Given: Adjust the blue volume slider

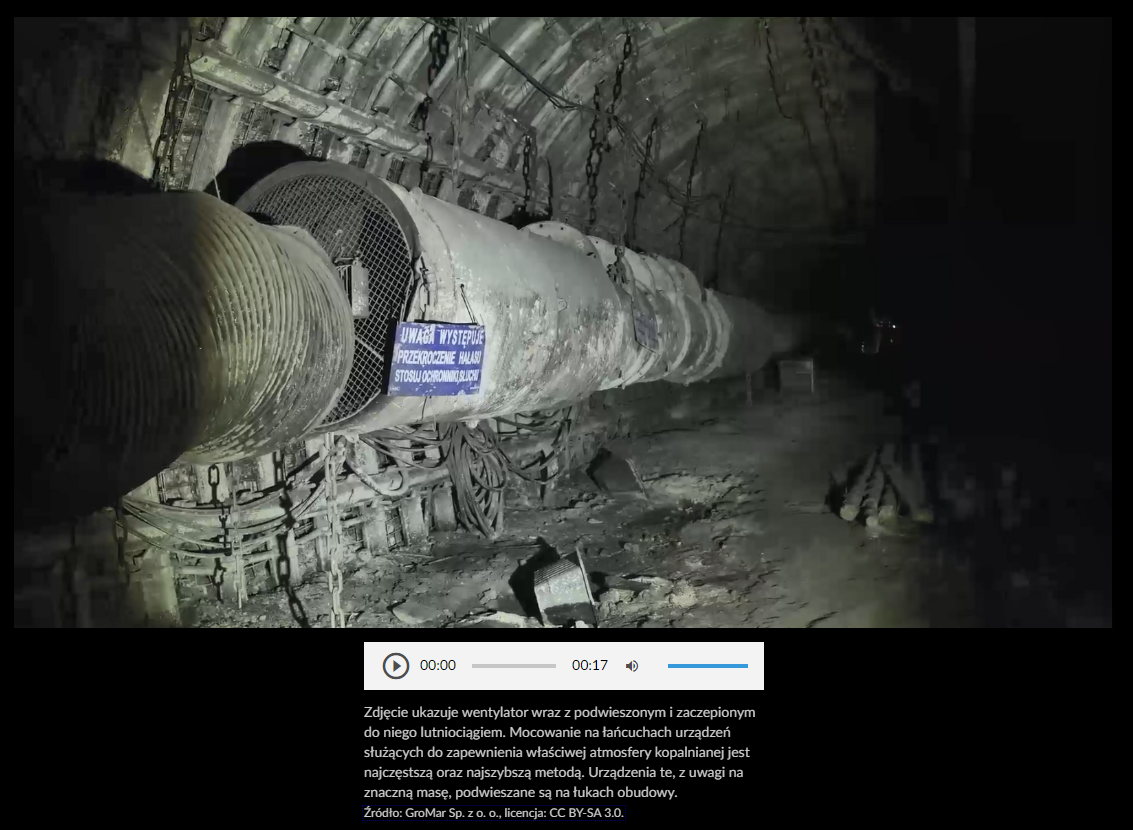Looking at the screenshot, I should [707, 666].
